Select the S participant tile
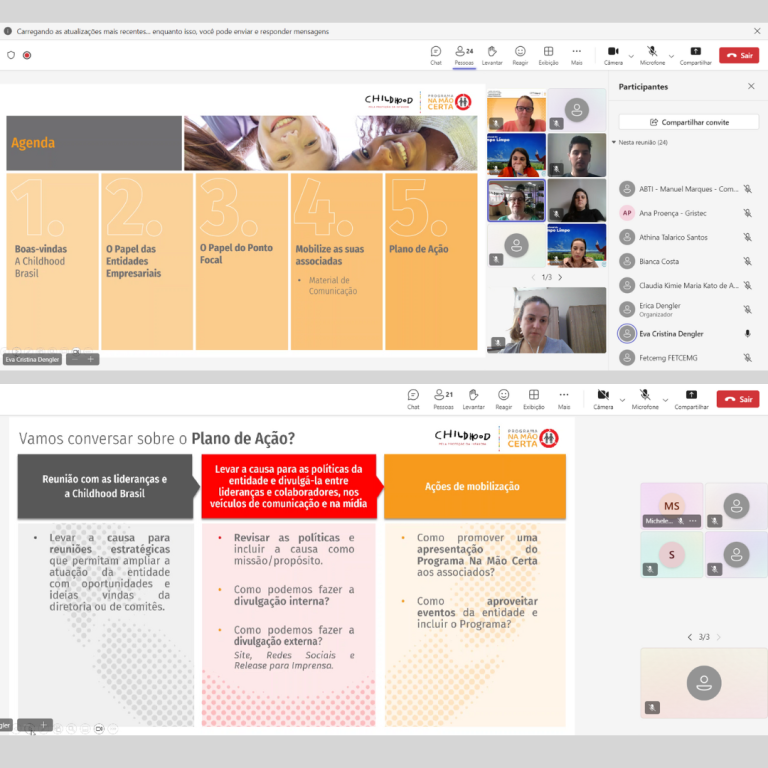The width and height of the screenshot is (768, 768). coord(671,554)
